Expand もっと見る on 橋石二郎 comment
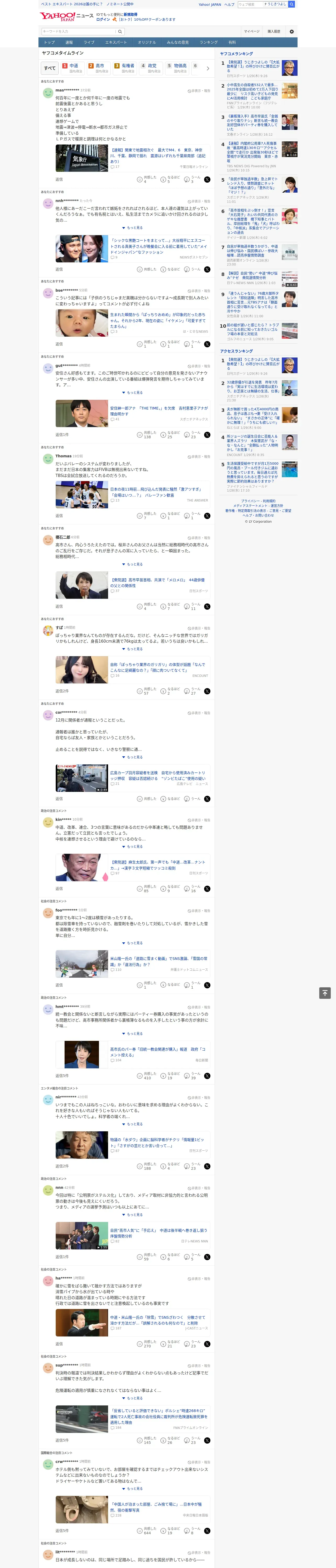 coord(132,564)
